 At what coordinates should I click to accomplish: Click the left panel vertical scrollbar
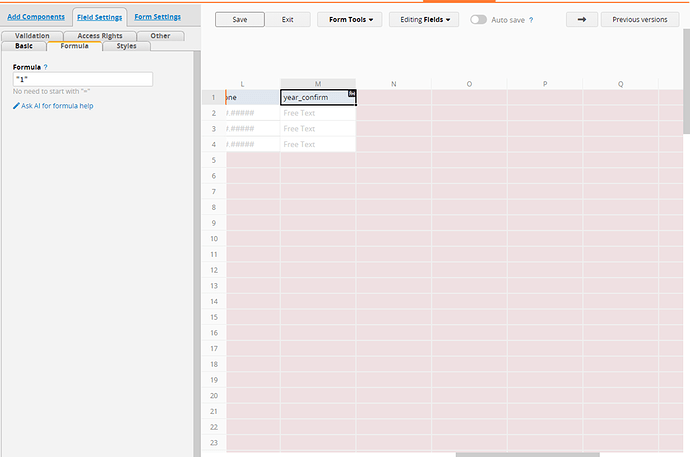coord(197,253)
